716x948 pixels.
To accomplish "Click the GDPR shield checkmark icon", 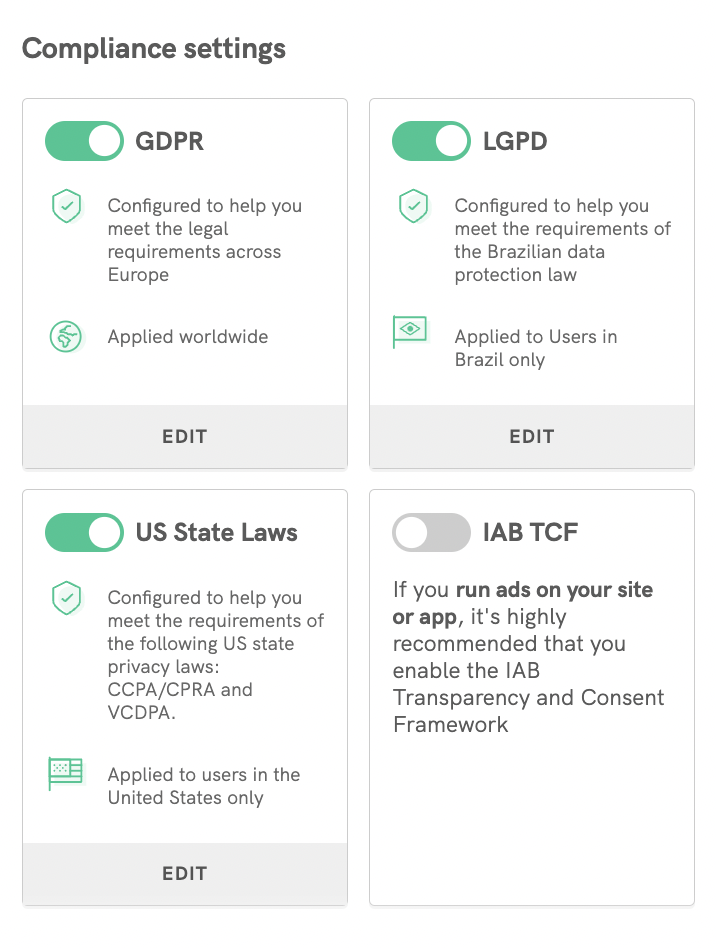I will (66, 207).
